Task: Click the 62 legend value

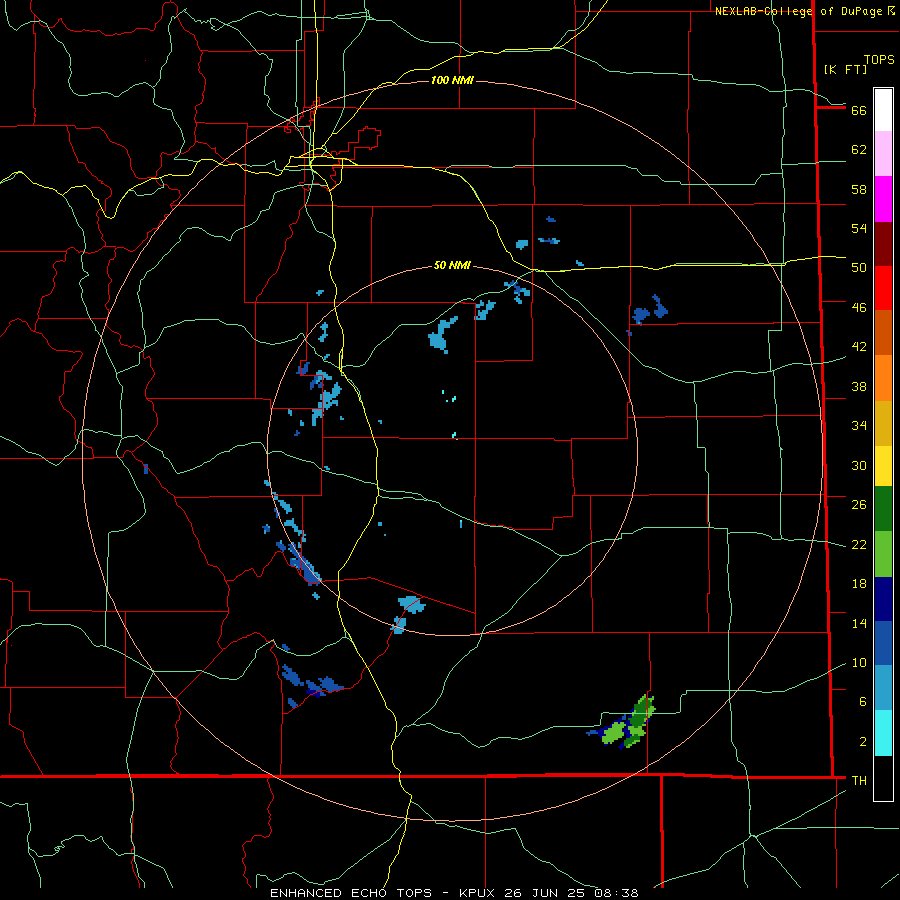Action: pyautogui.click(x=859, y=150)
